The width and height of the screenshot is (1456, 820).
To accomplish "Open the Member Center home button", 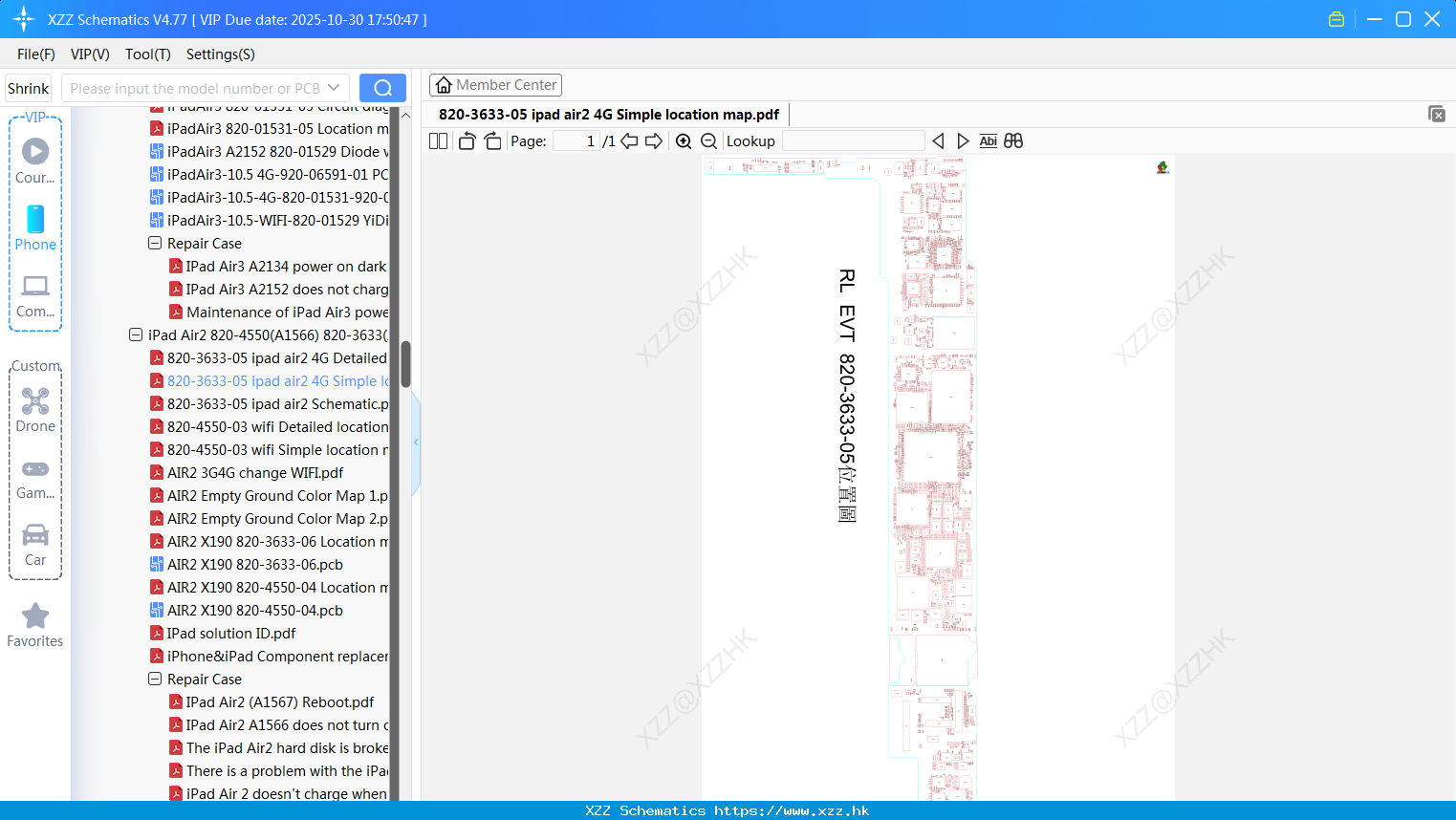I will point(495,85).
